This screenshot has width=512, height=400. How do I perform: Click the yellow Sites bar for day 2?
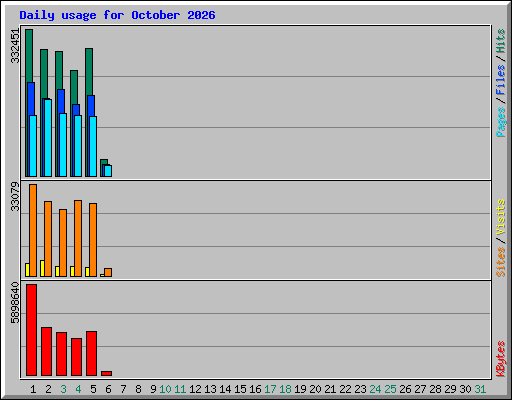click(42, 269)
